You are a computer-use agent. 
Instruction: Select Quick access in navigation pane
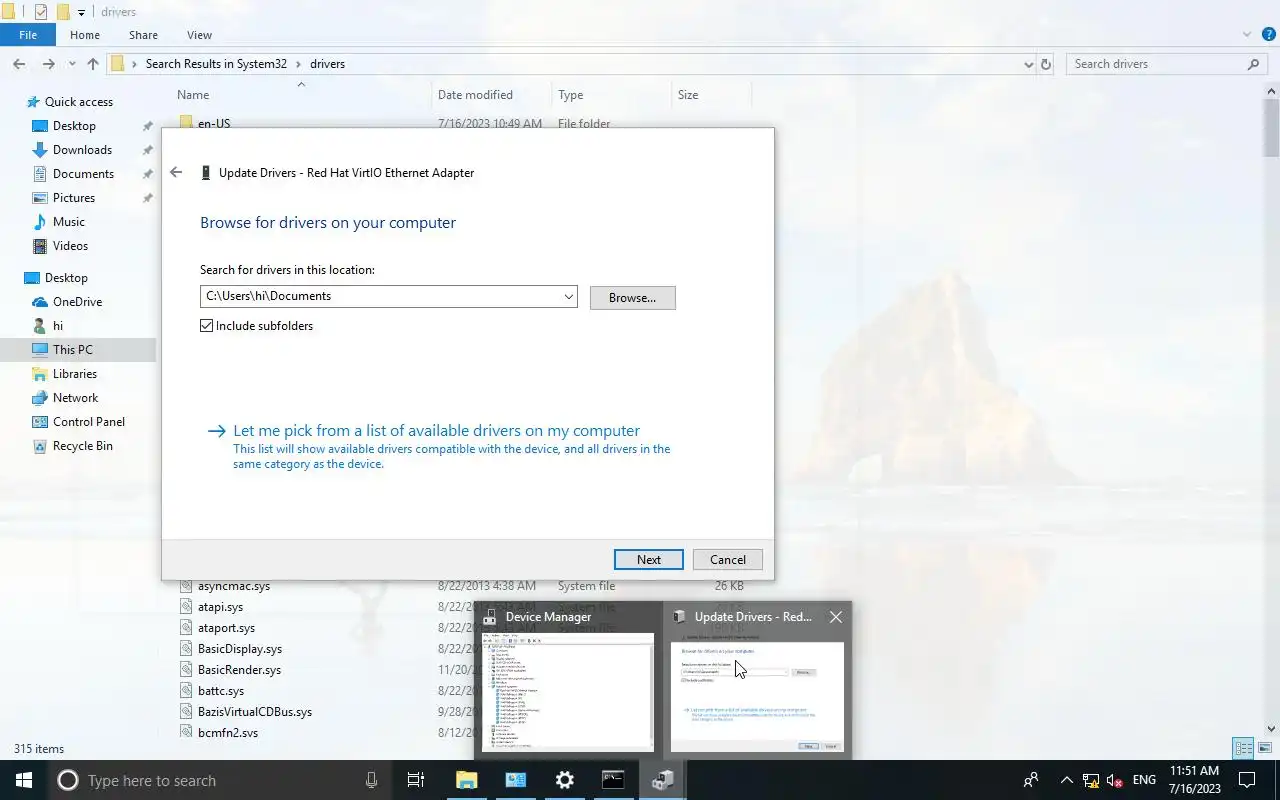[x=78, y=102]
